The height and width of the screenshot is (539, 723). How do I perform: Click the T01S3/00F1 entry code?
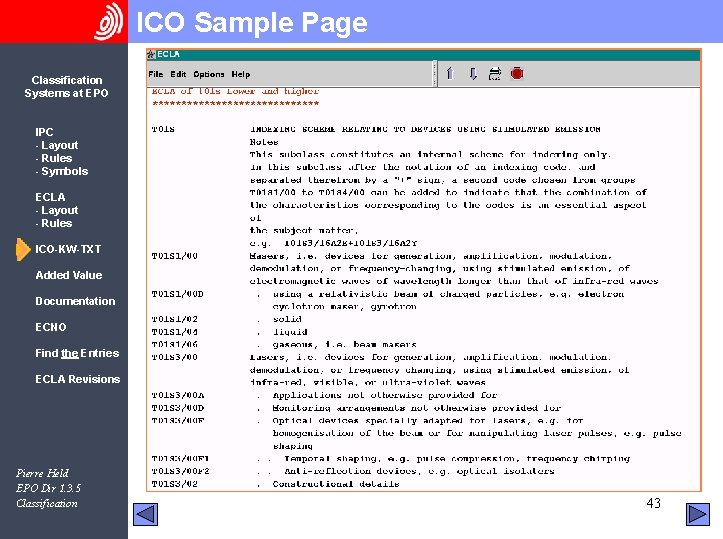coord(180,459)
